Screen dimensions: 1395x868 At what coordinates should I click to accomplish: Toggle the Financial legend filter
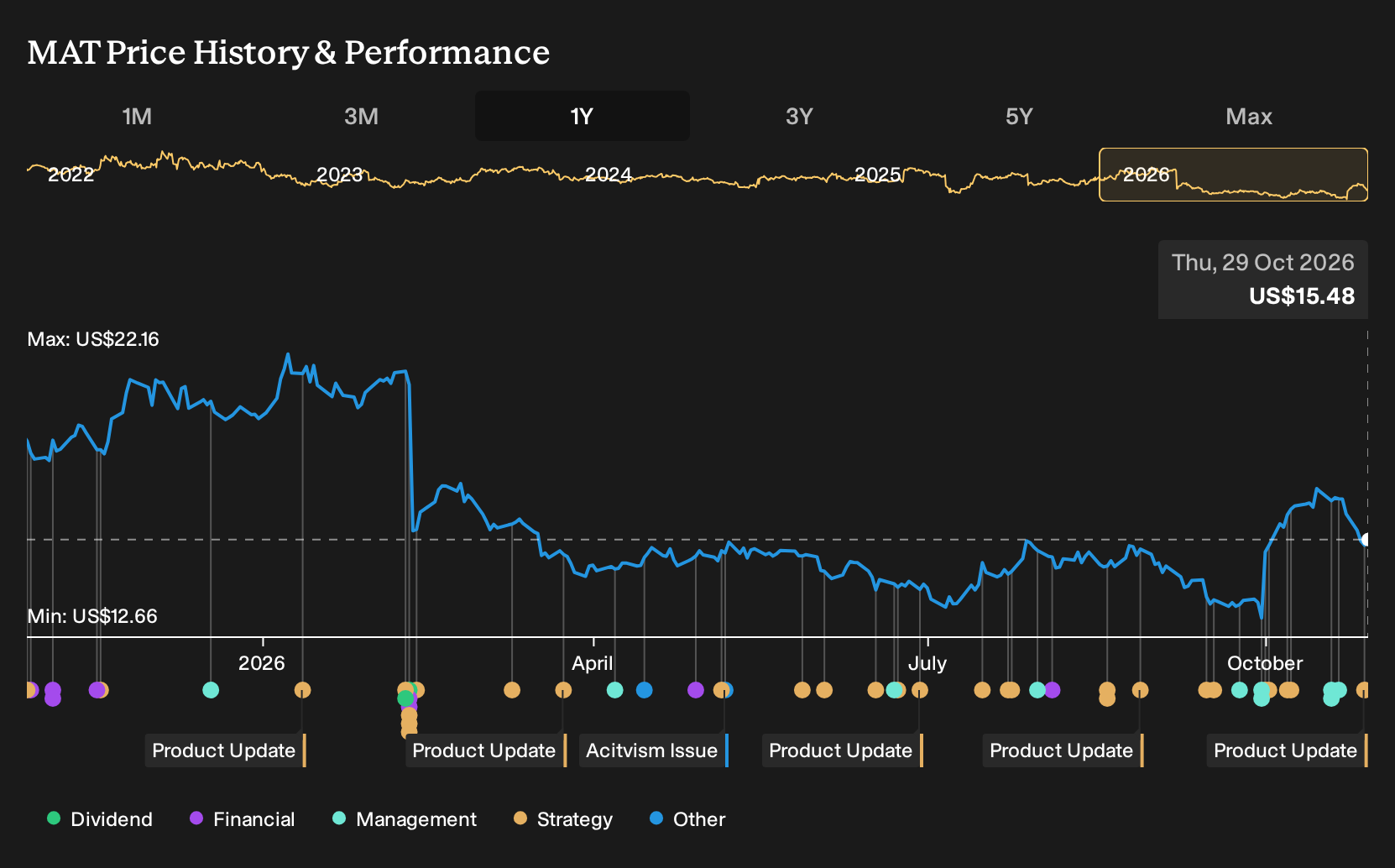(x=243, y=819)
